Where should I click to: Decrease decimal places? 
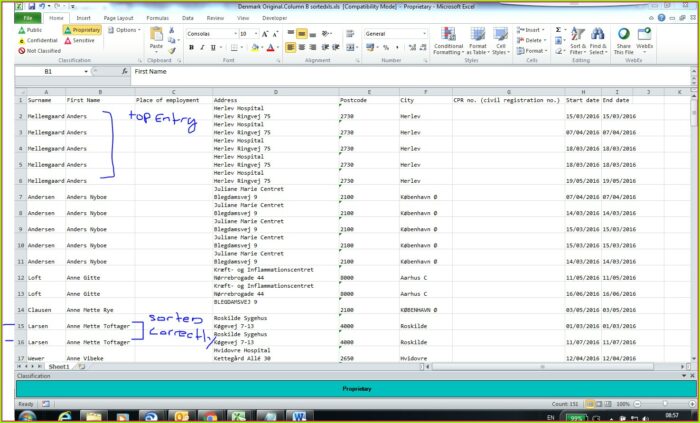pyautogui.click(x=423, y=47)
